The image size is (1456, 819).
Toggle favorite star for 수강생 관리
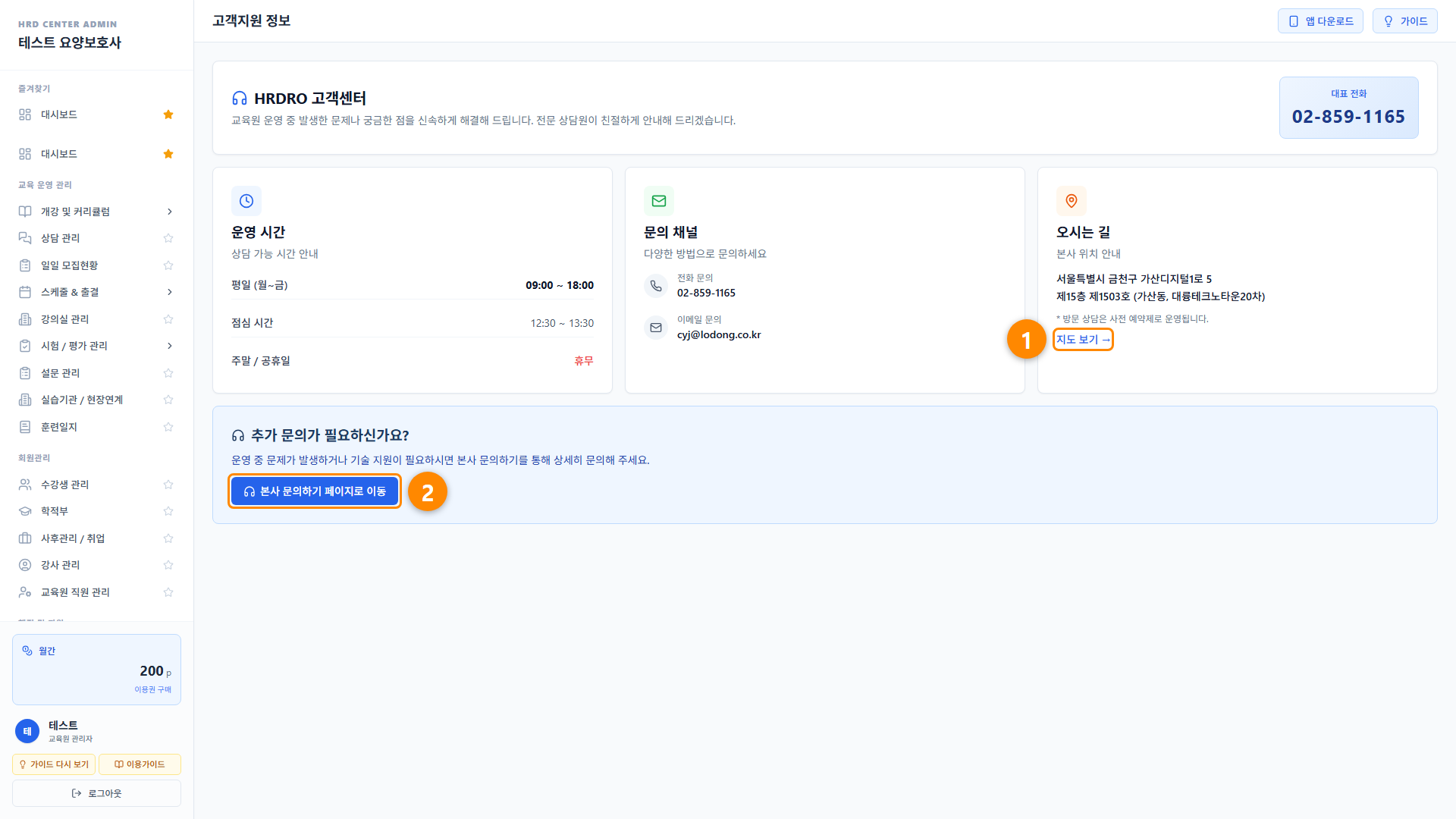(x=168, y=485)
